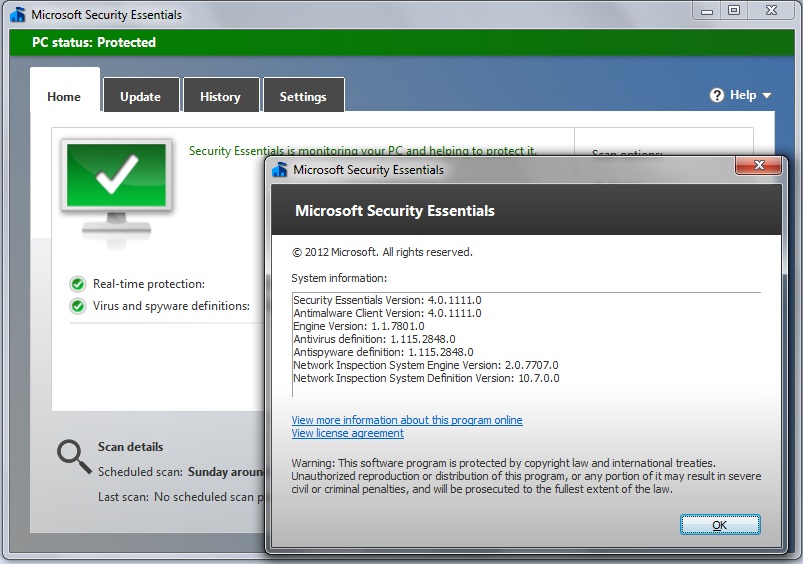Click the Security Essentials icon in main title bar
Screen dimensions: 803x564
click(17, 15)
